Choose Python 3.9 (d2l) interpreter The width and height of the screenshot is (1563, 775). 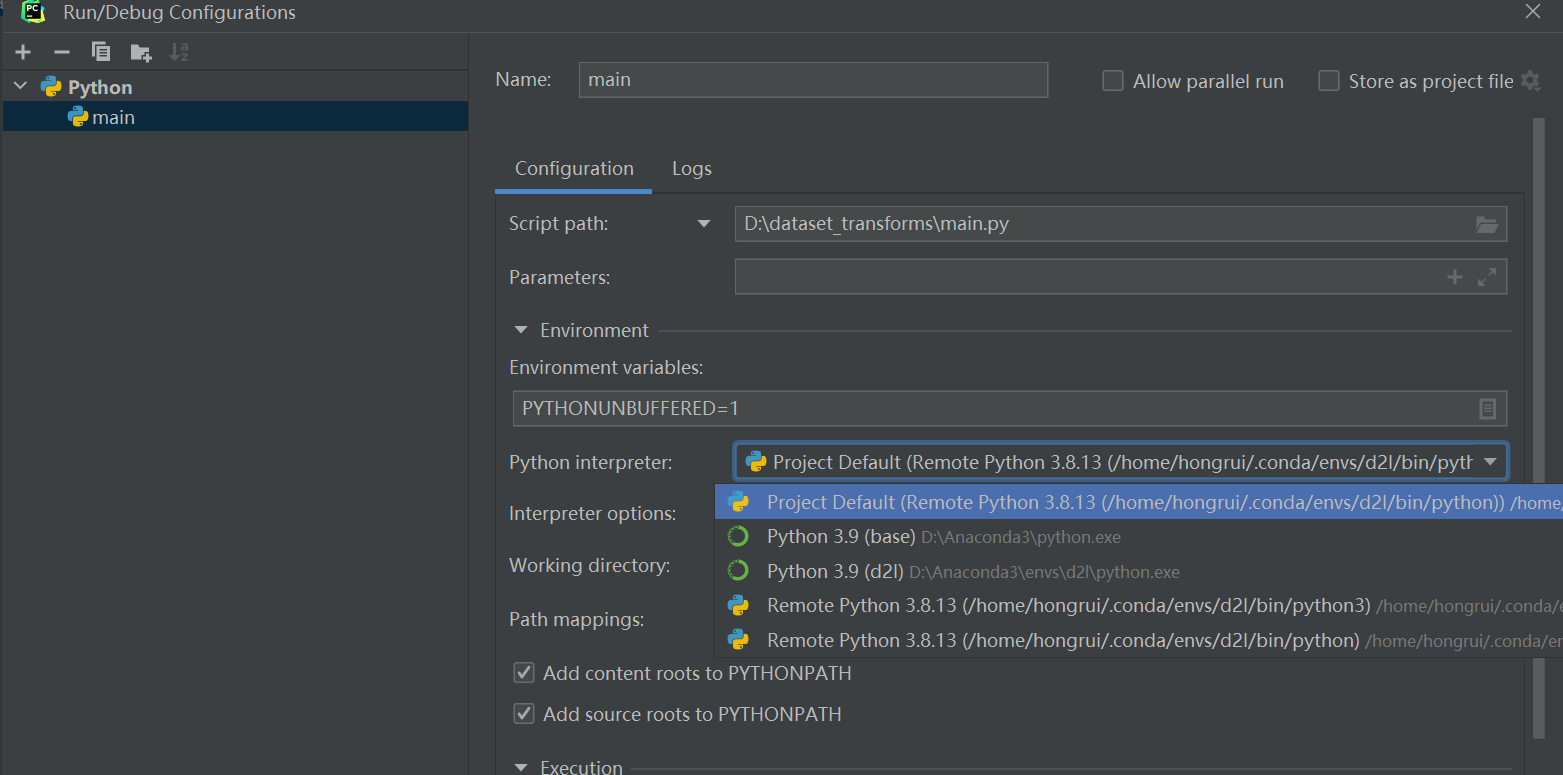point(1138,572)
